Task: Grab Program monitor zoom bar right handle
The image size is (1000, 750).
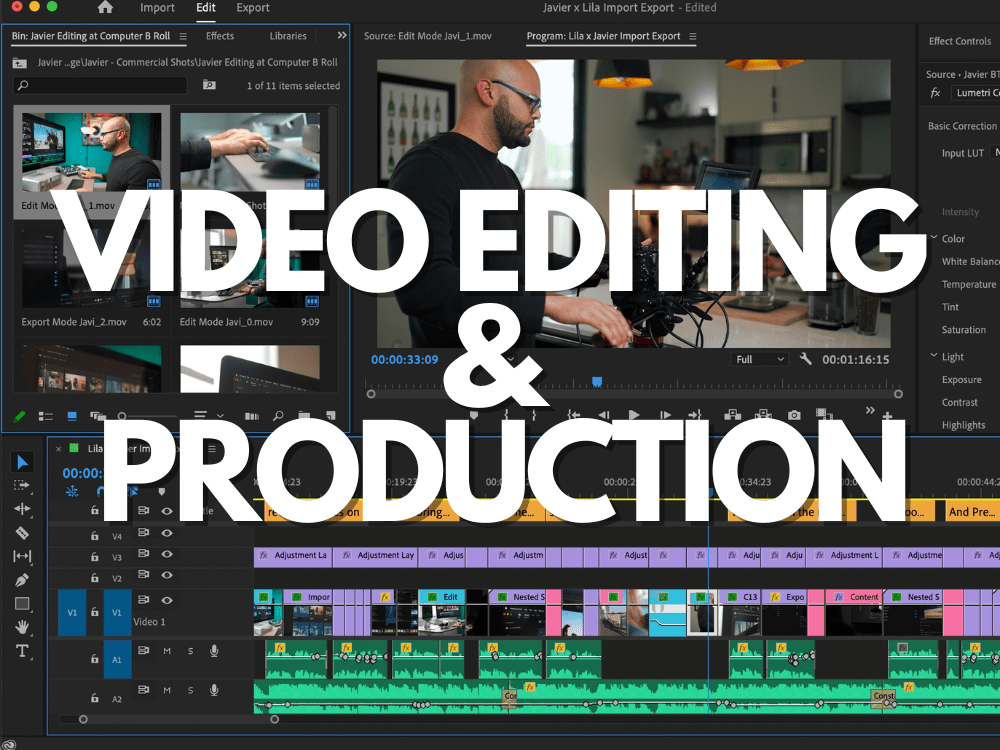Action: click(898, 394)
